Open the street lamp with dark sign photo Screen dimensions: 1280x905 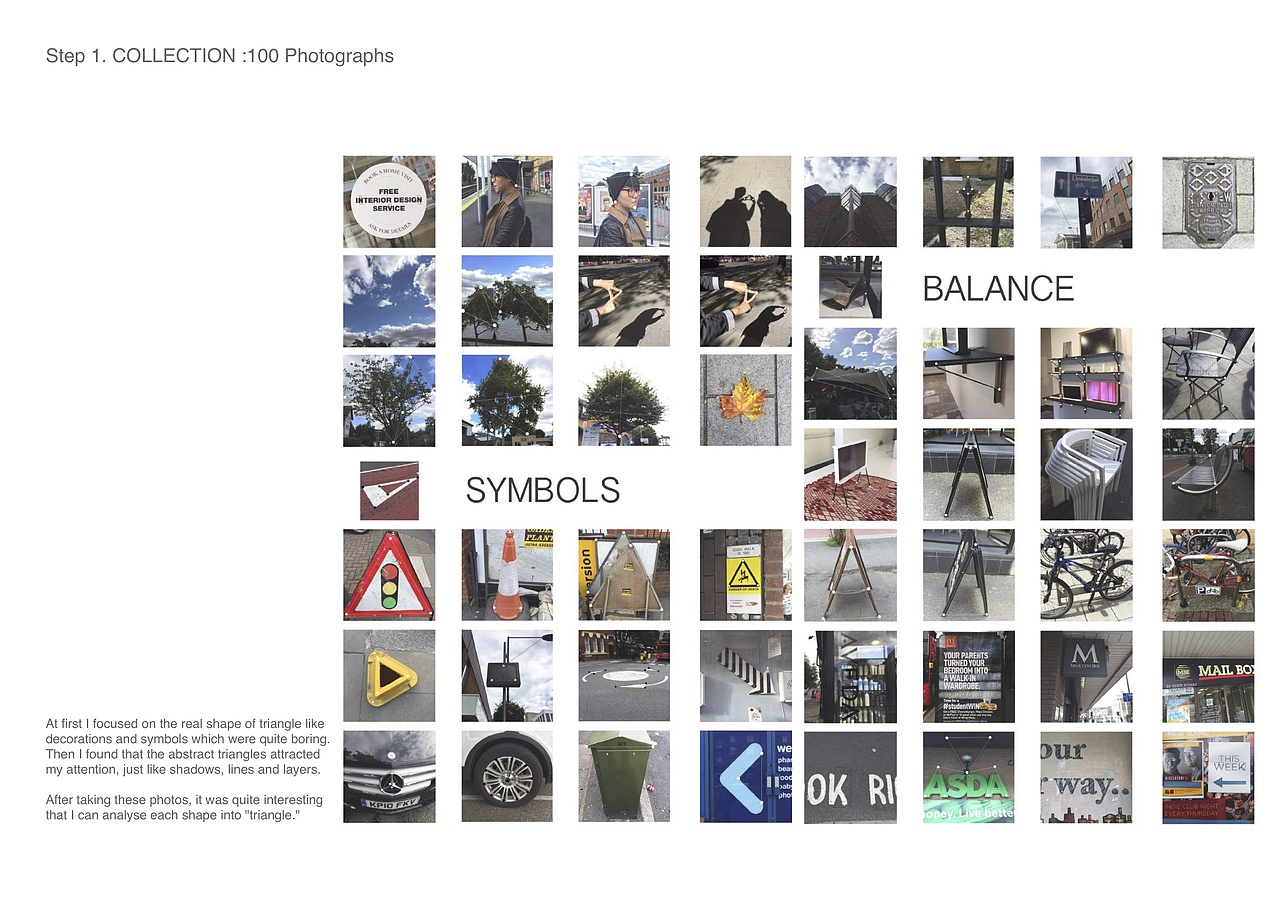507,676
